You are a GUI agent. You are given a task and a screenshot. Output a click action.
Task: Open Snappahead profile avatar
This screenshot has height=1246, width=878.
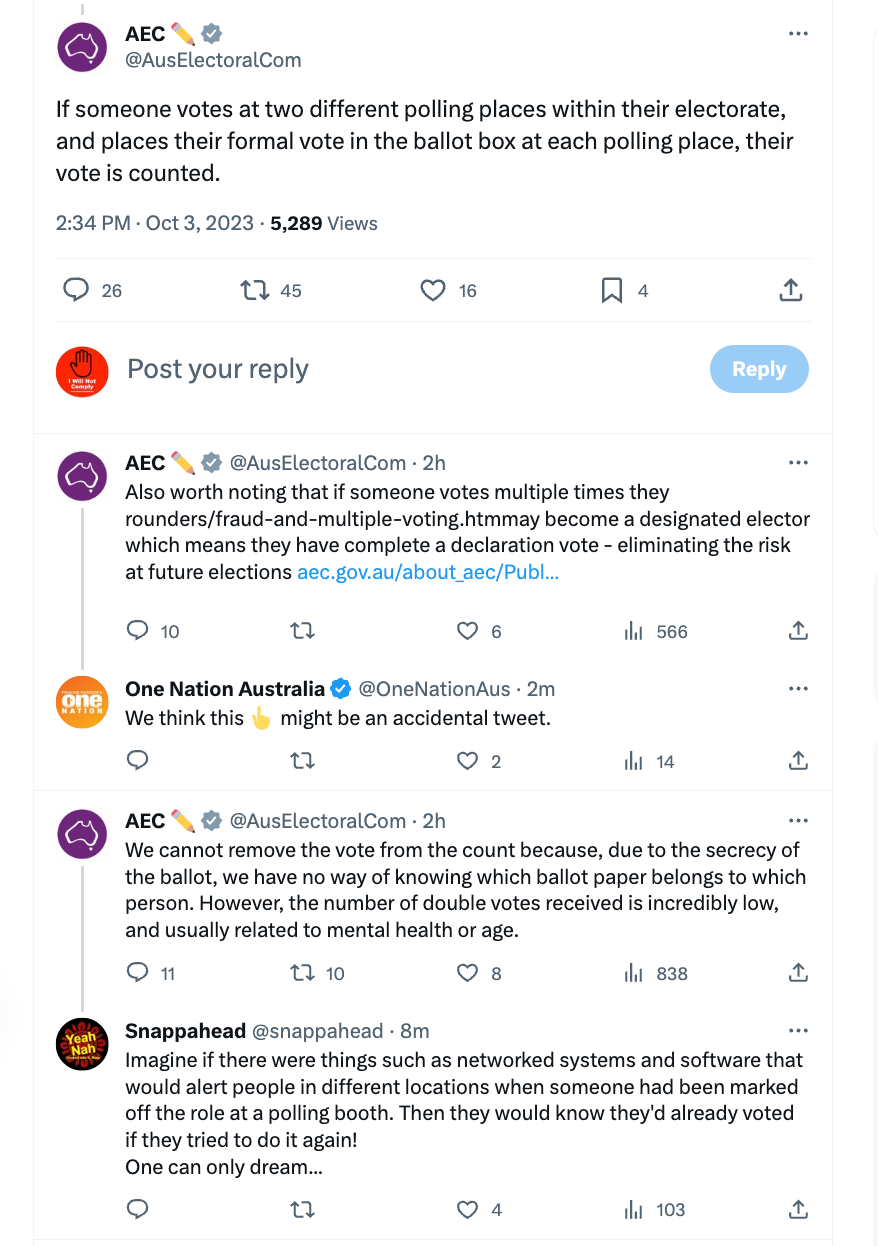tap(82, 1044)
